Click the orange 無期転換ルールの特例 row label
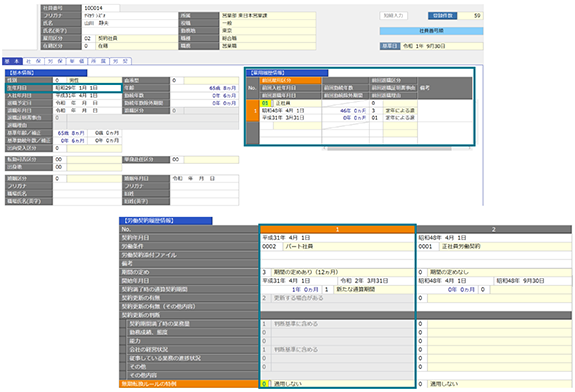Screen dimensions: 575x392 [189, 384]
